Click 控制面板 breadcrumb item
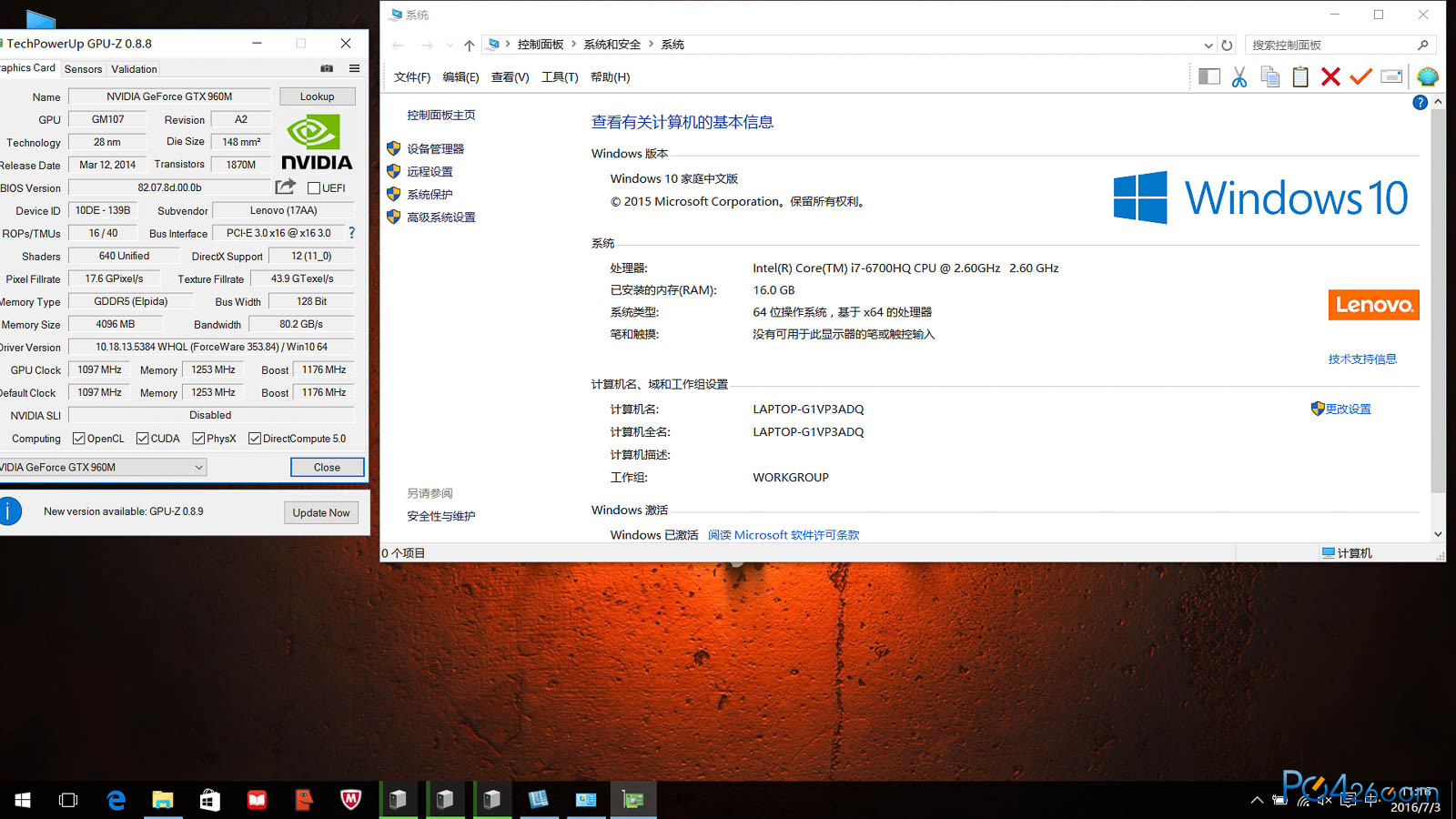The height and width of the screenshot is (819, 1456). [541, 45]
